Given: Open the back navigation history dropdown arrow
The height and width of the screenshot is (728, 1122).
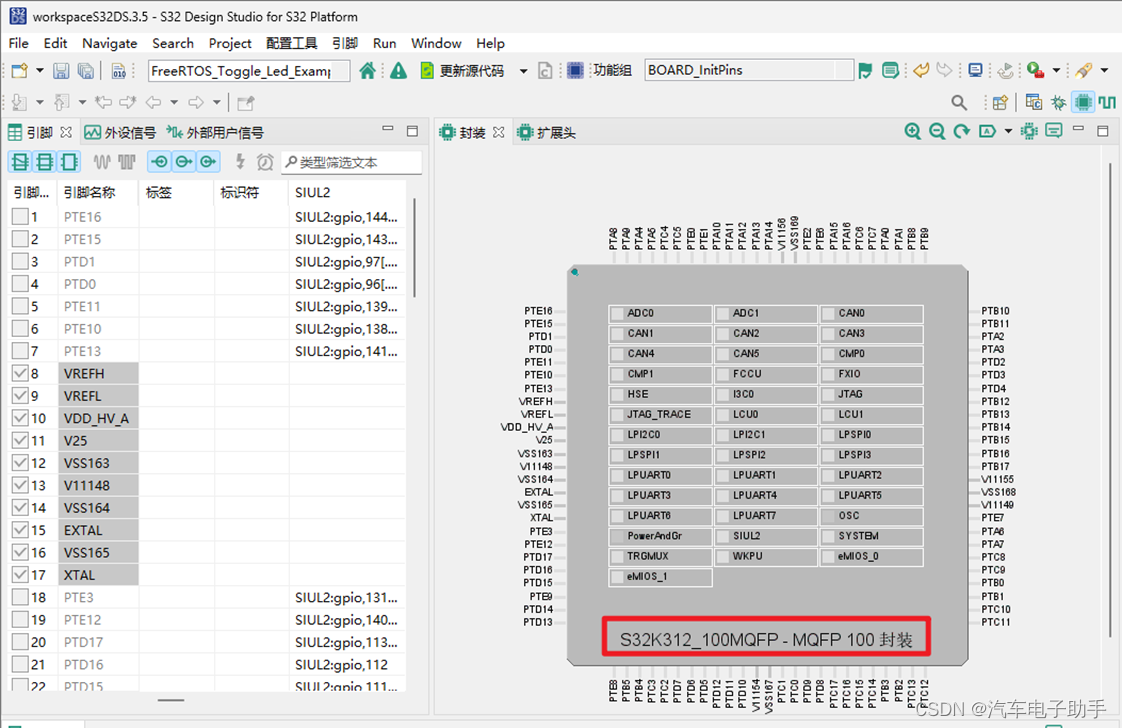Looking at the screenshot, I should (174, 102).
